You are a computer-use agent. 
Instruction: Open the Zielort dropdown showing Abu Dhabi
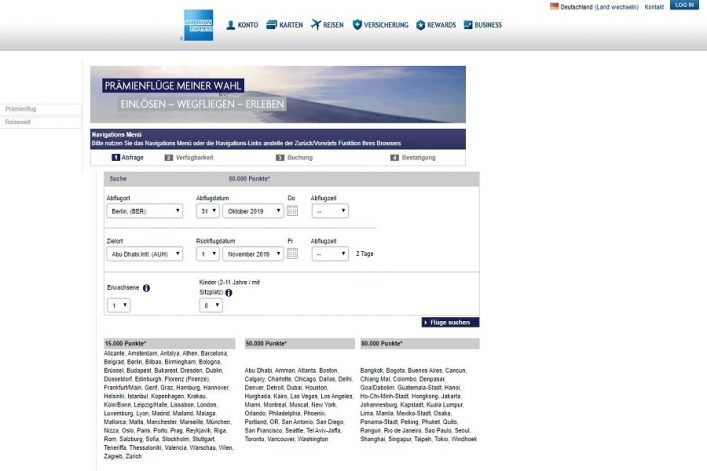click(144, 254)
